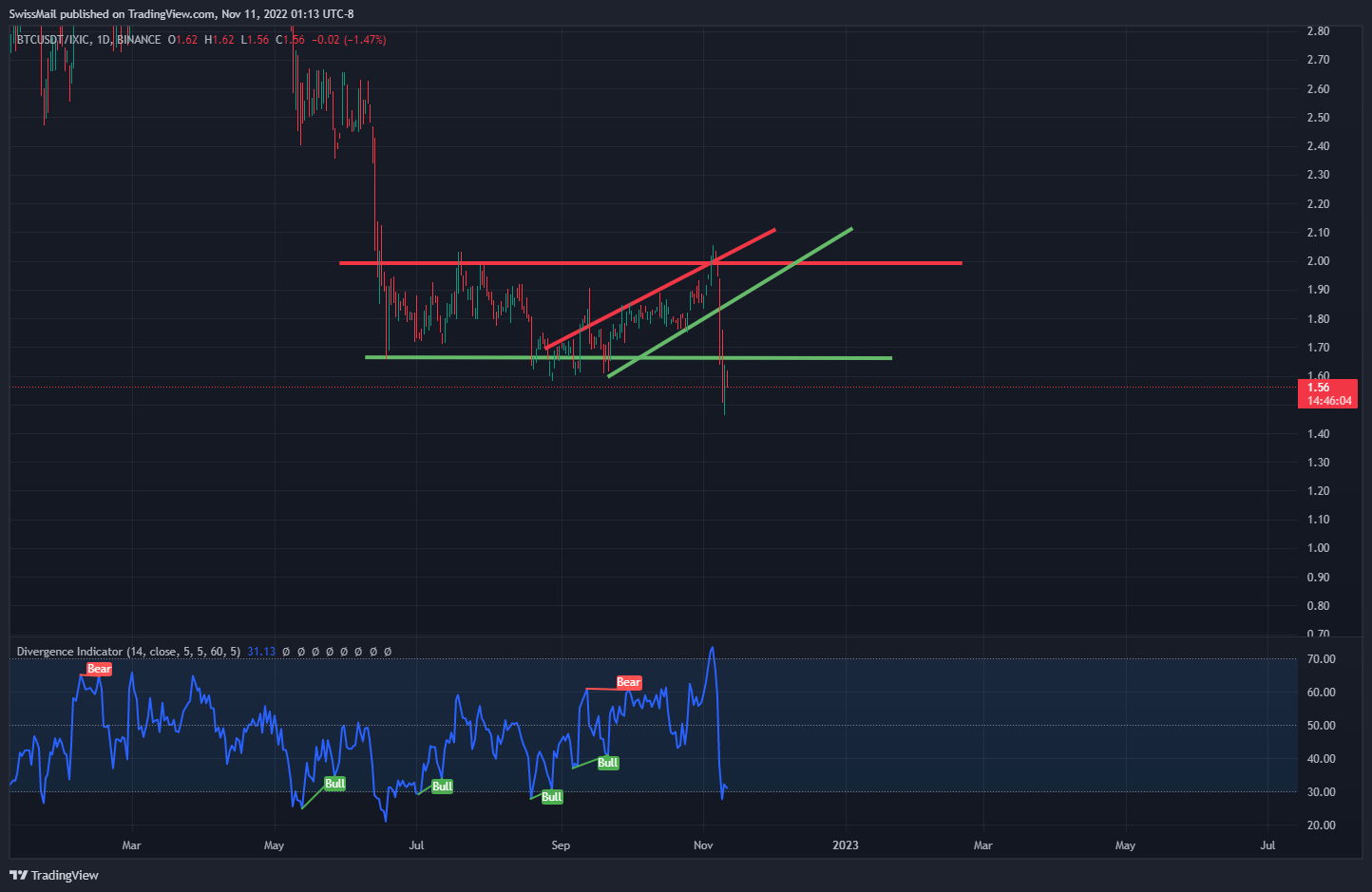
Task: Click the TradingView logo in the footer
Action: click(x=54, y=875)
